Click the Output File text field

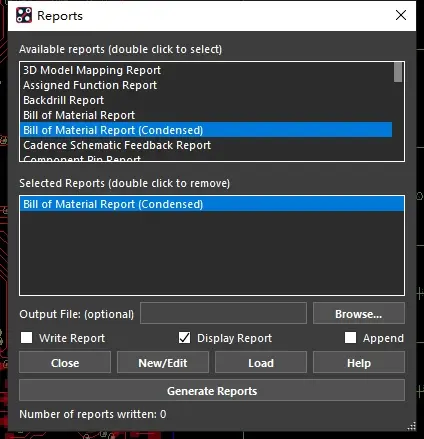click(x=223, y=313)
